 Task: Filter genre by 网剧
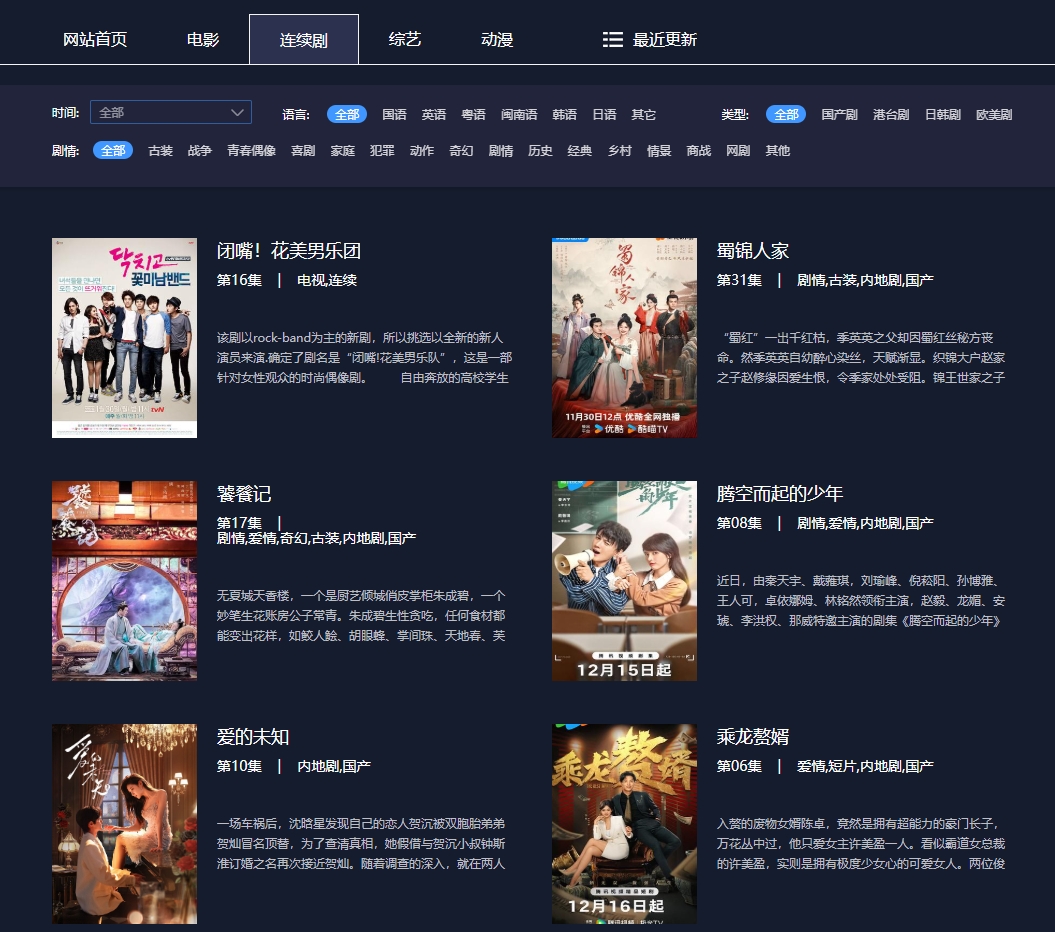click(738, 151)
